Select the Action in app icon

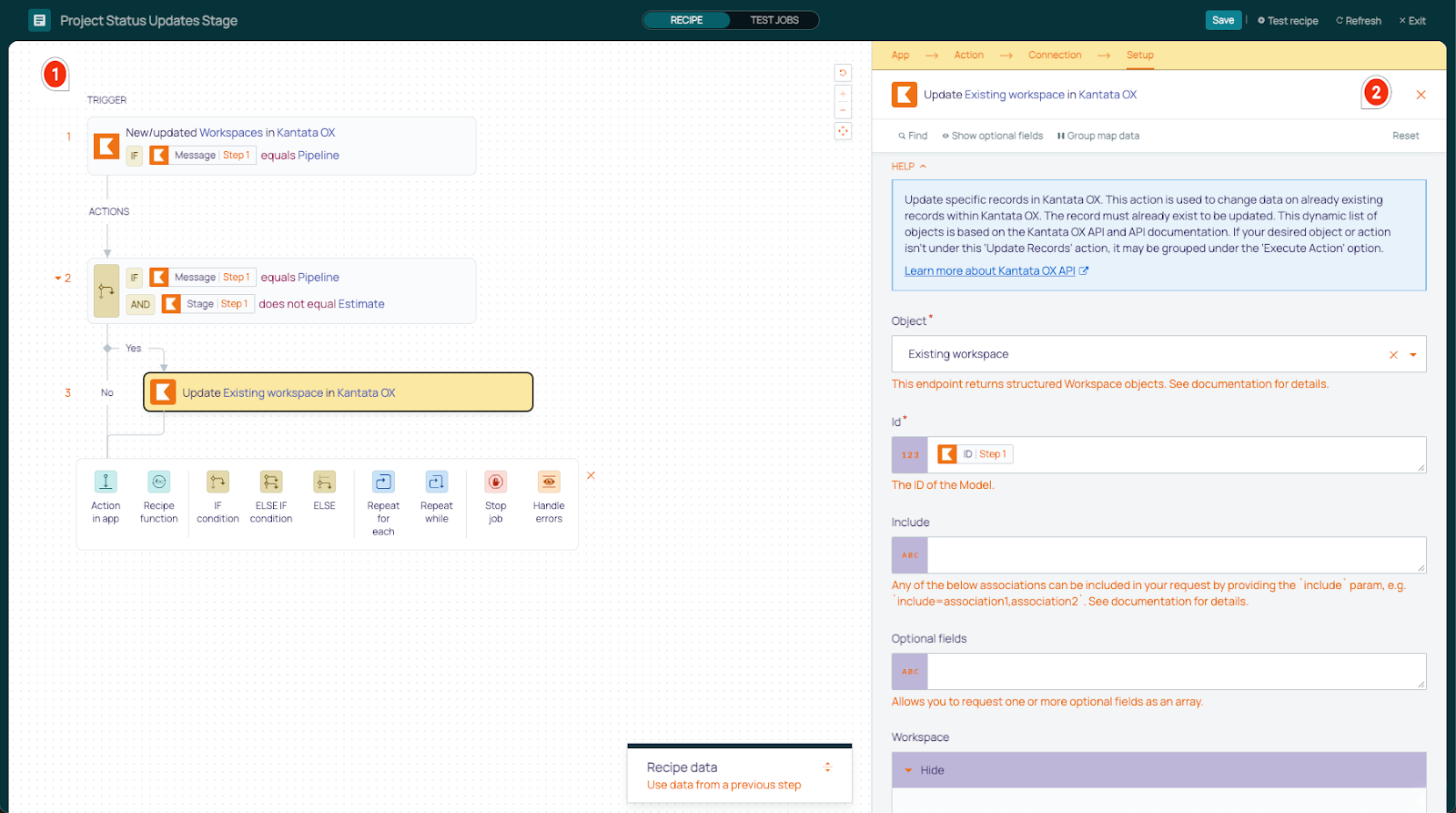(106, 482)
